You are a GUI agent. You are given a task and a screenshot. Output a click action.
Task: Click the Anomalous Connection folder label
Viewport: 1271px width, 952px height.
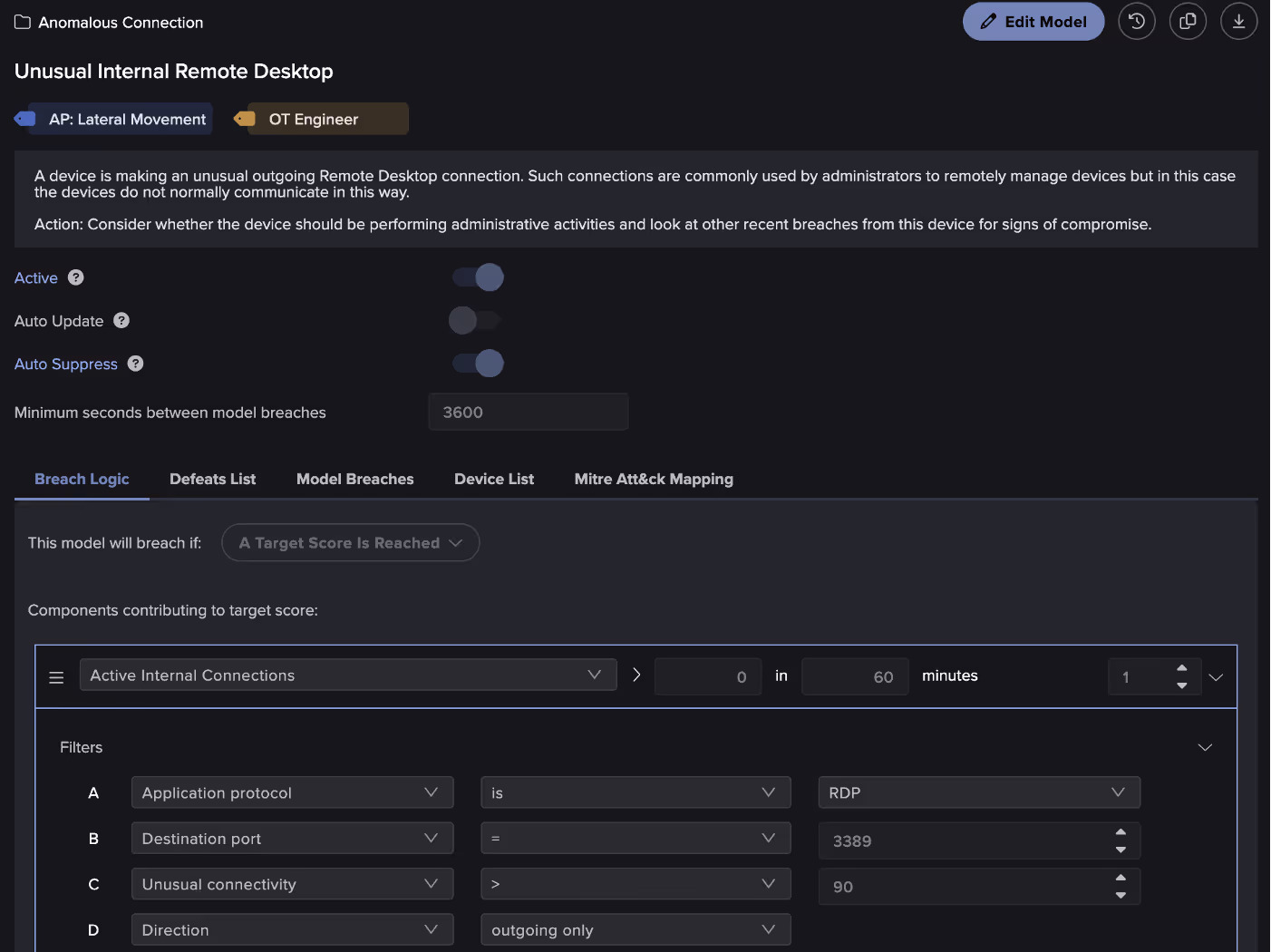pos(121,23)
